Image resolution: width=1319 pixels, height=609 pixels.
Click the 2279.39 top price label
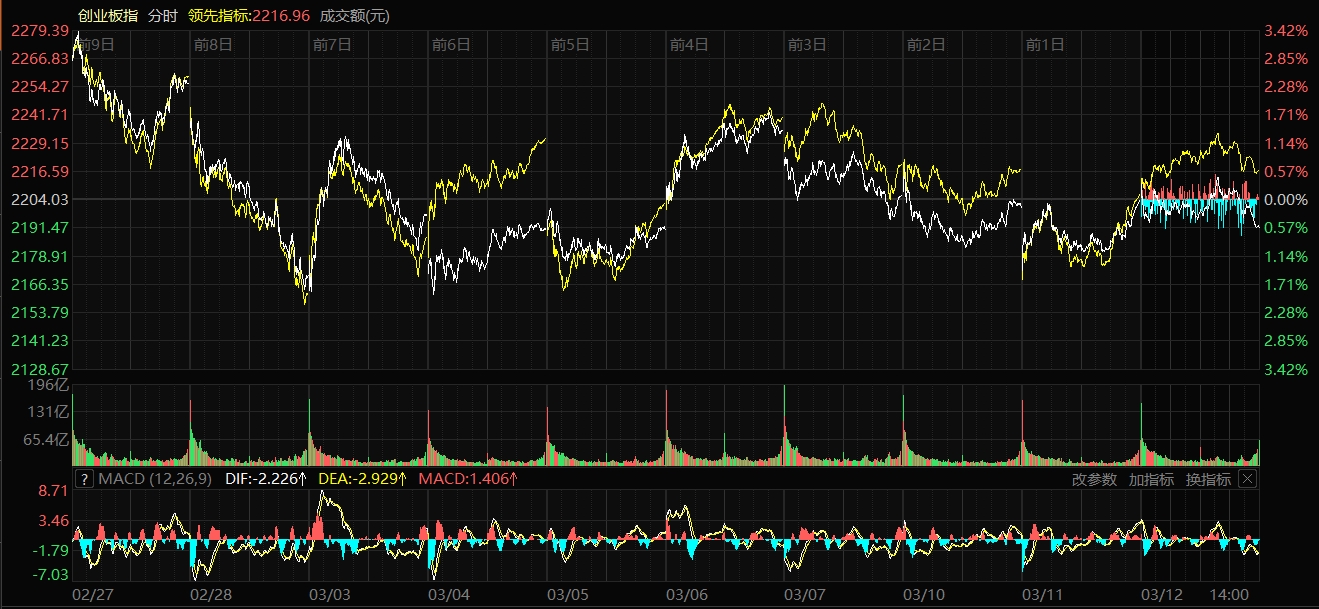point(40,32)
